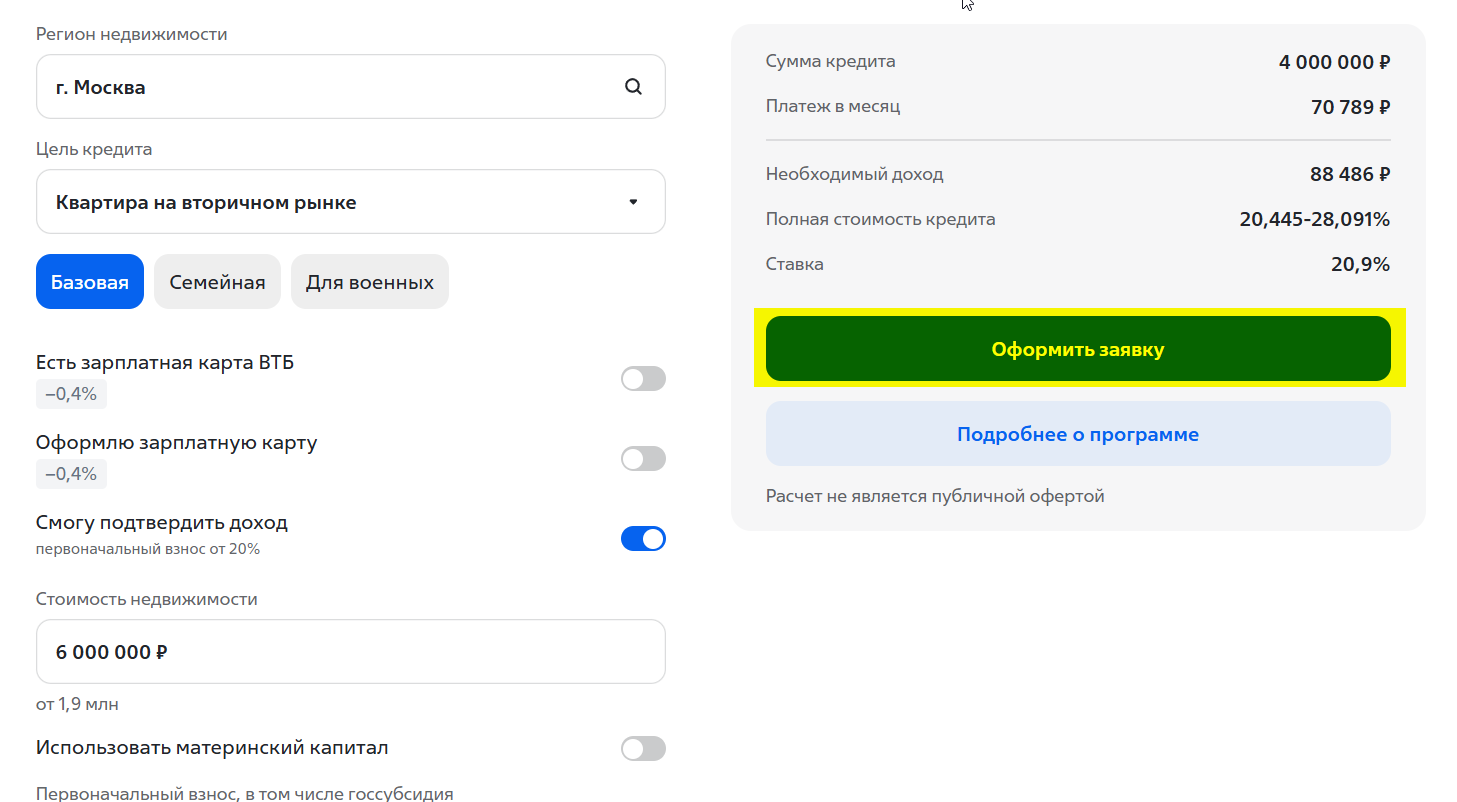Turn on 'Оформлю зарплатную карту' toggle

pyautogui.click(x=643, y=459)
